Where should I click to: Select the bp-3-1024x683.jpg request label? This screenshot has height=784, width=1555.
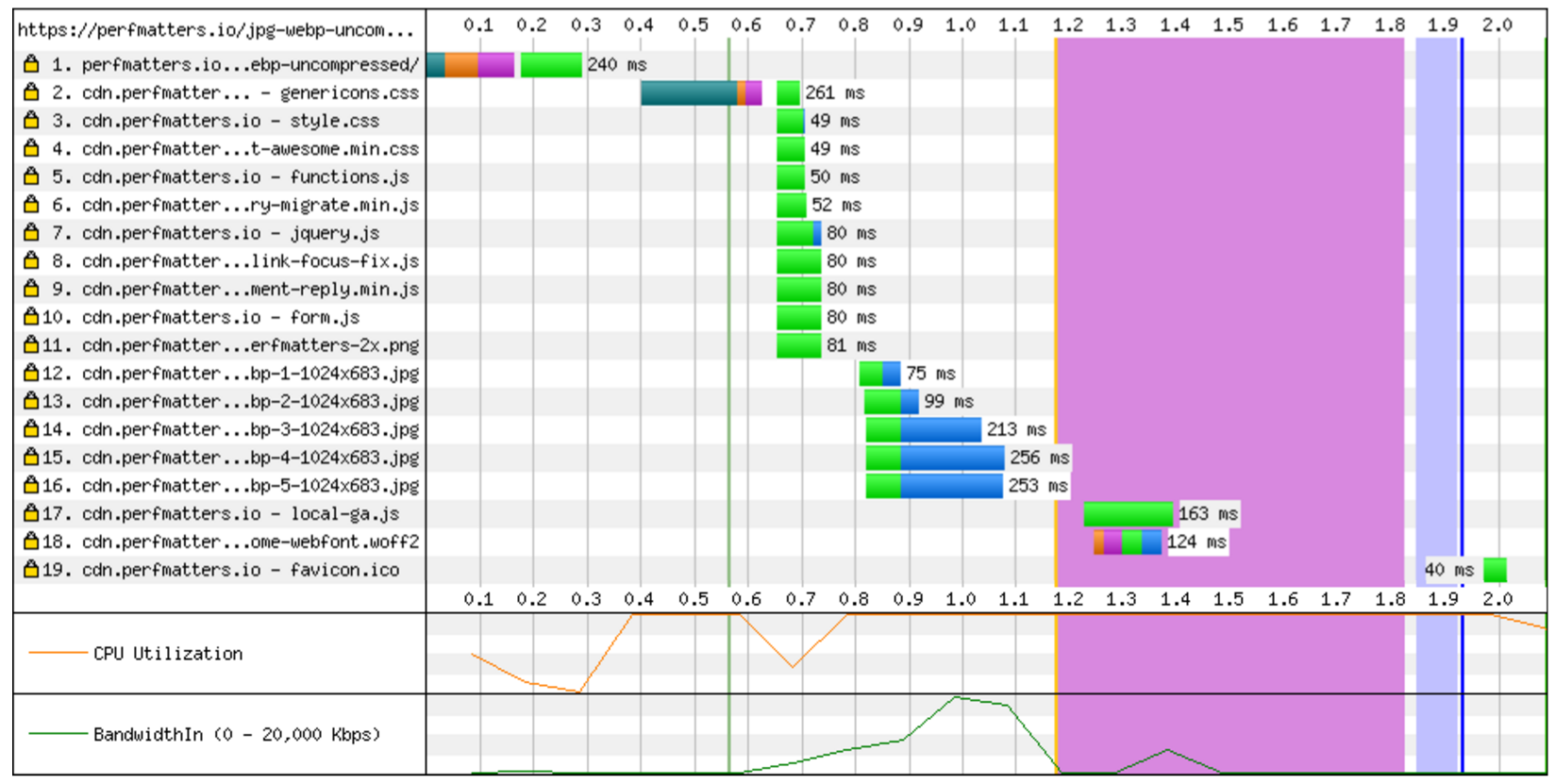(x=230, y=429)
